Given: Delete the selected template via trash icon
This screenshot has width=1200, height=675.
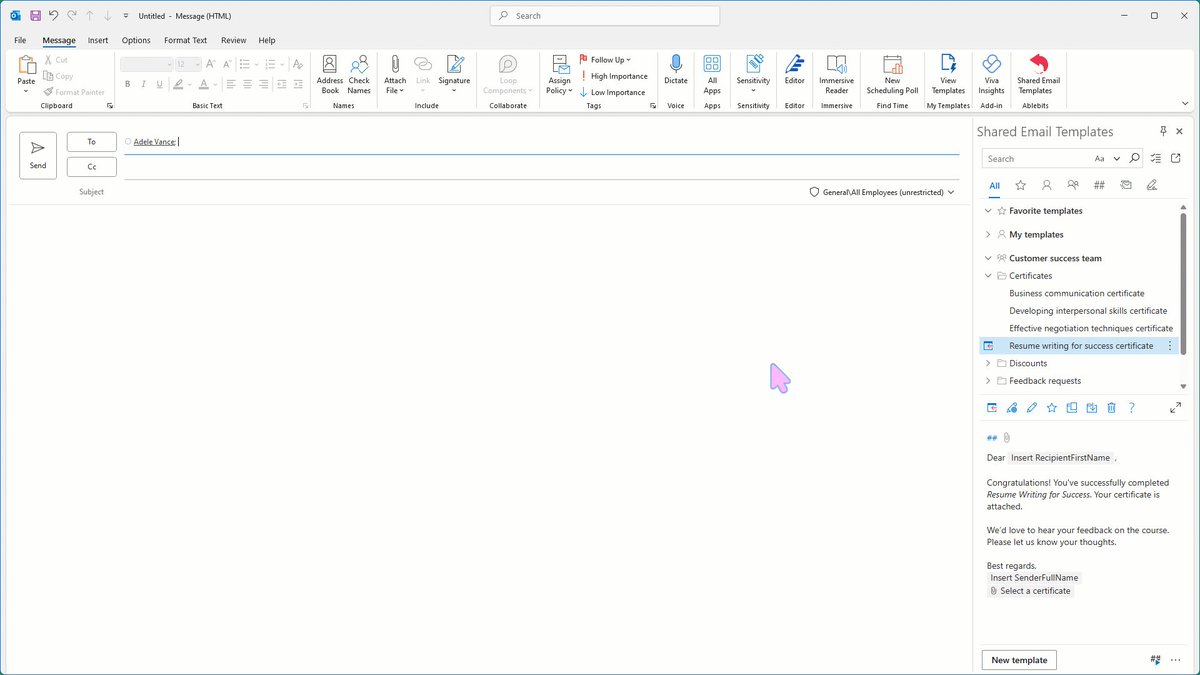Looking at the screenshot, I should click(1111, 408).
